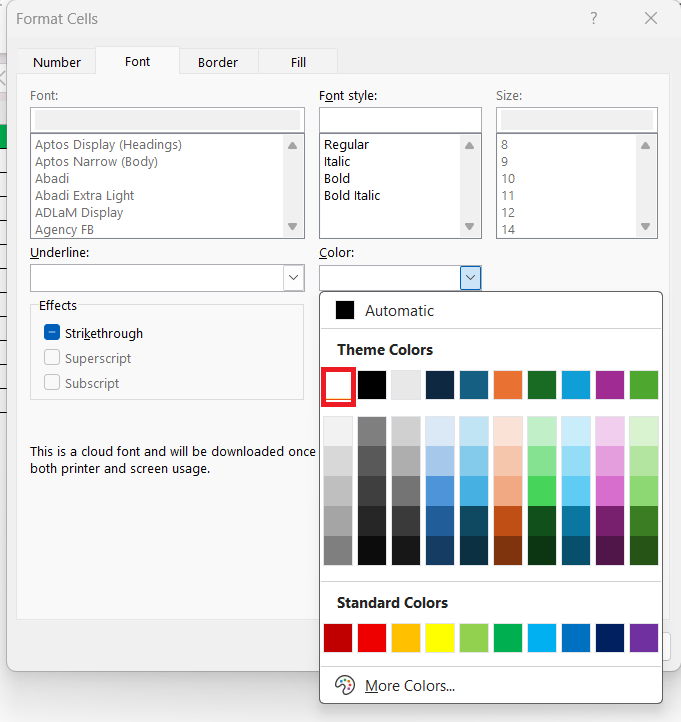Select Aptos Display (Headings) font

coord(109,145)
